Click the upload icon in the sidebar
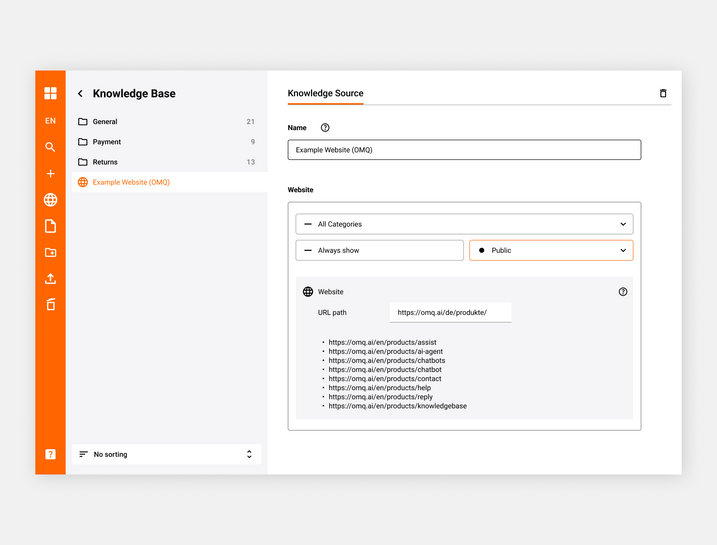The image size is (717, 545). (50, 278)
